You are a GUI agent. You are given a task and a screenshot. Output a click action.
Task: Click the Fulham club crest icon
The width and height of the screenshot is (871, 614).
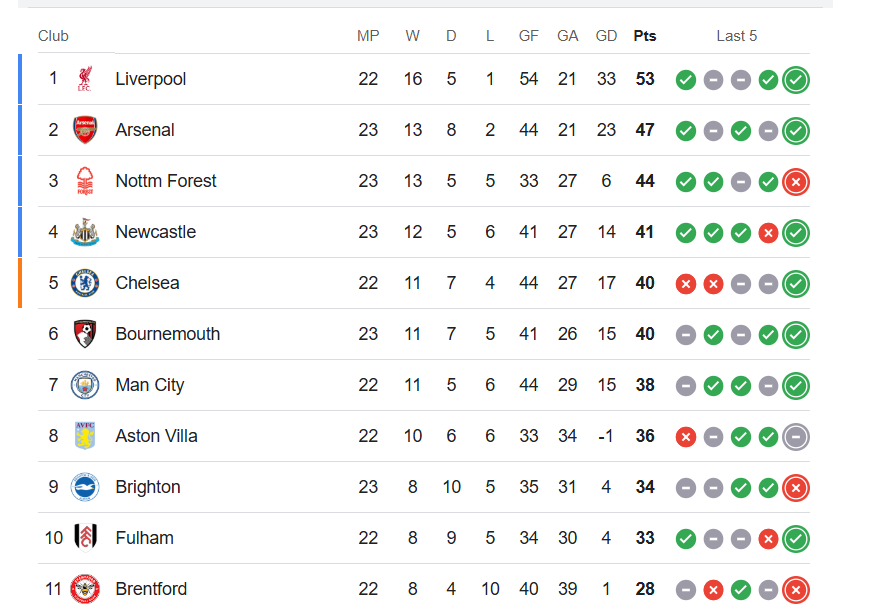(85, 538)
